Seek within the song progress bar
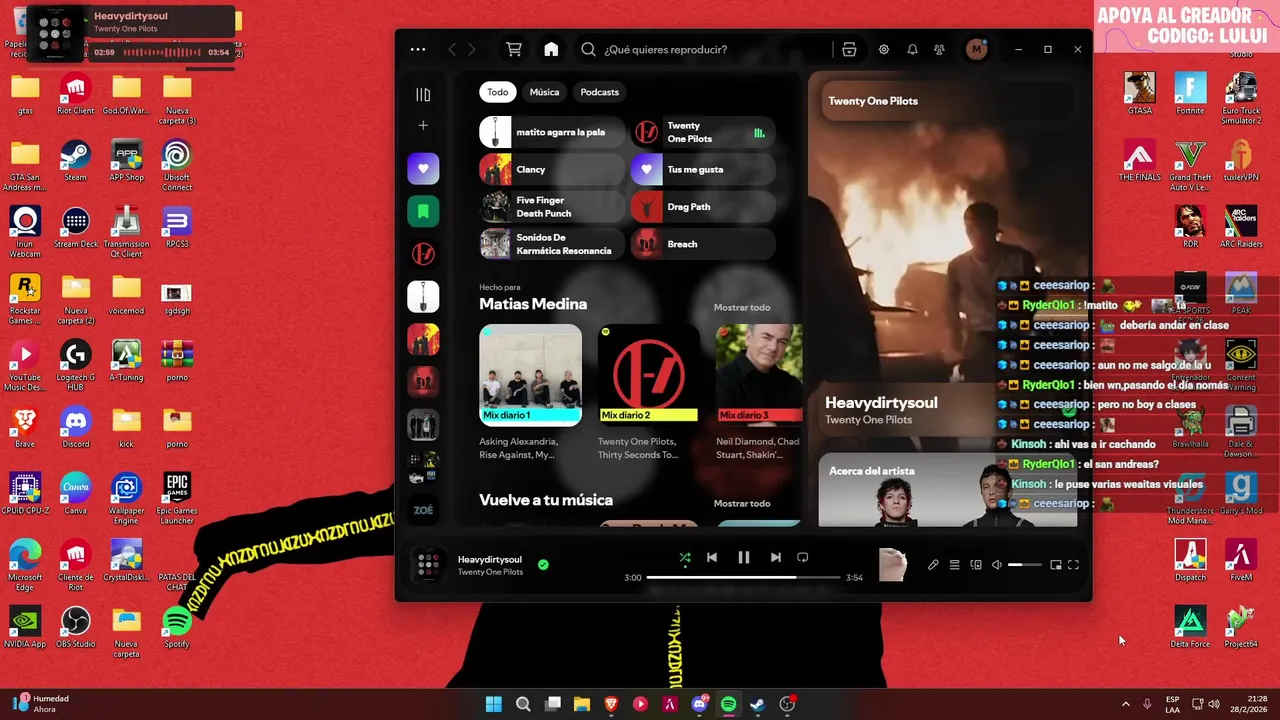Viewport: 1280px width, 720px height. point(743,578)
